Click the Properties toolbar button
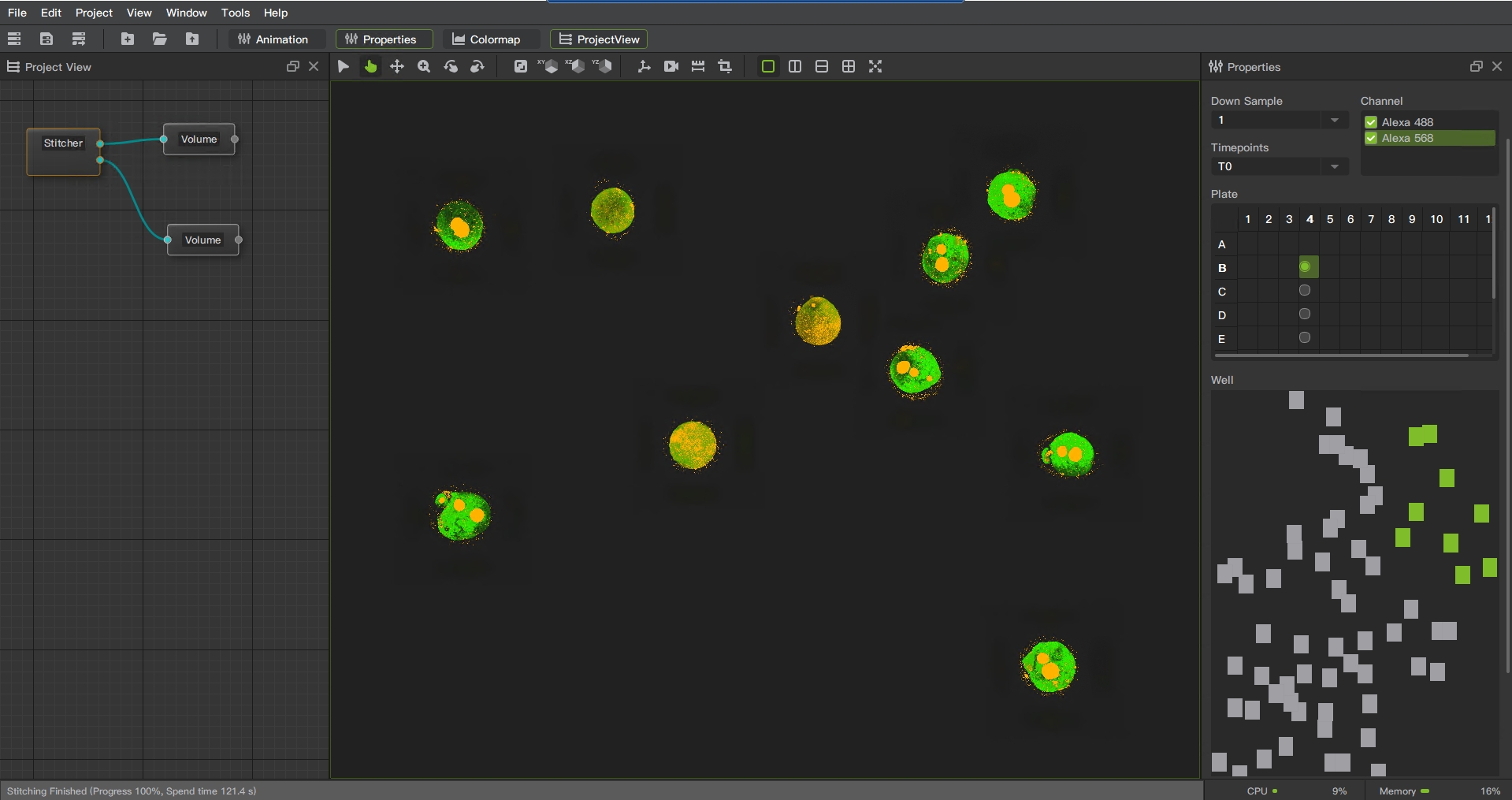The width and height of the screenshot is (1512, 800). click(x=385, y=39)
